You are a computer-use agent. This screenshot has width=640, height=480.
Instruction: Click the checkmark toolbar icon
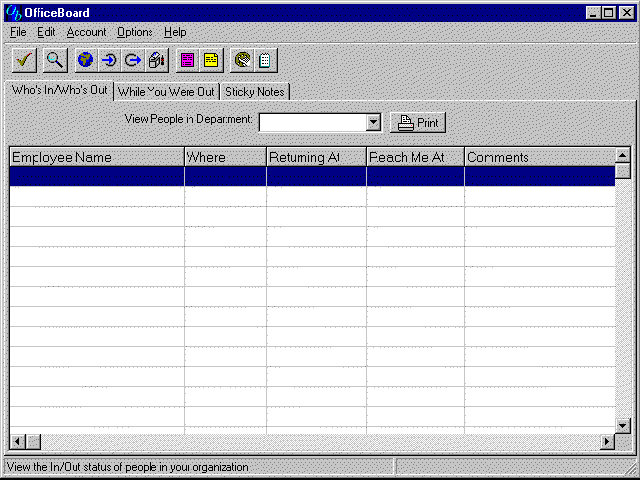[x=25, y=60]
